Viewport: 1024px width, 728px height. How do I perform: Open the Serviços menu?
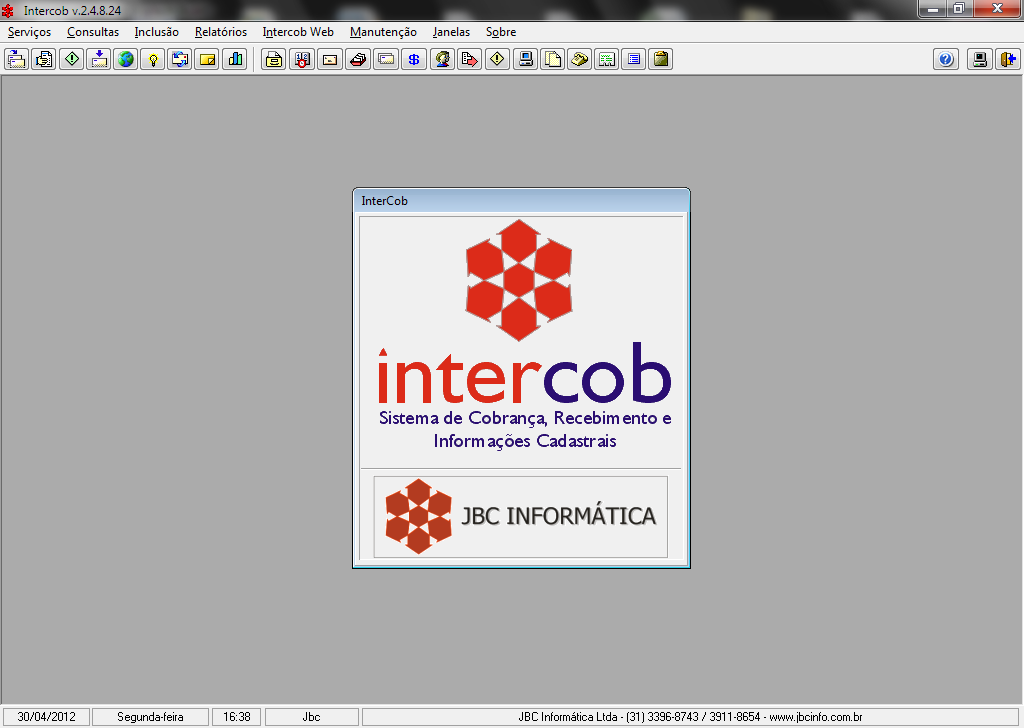coord(29,32)
